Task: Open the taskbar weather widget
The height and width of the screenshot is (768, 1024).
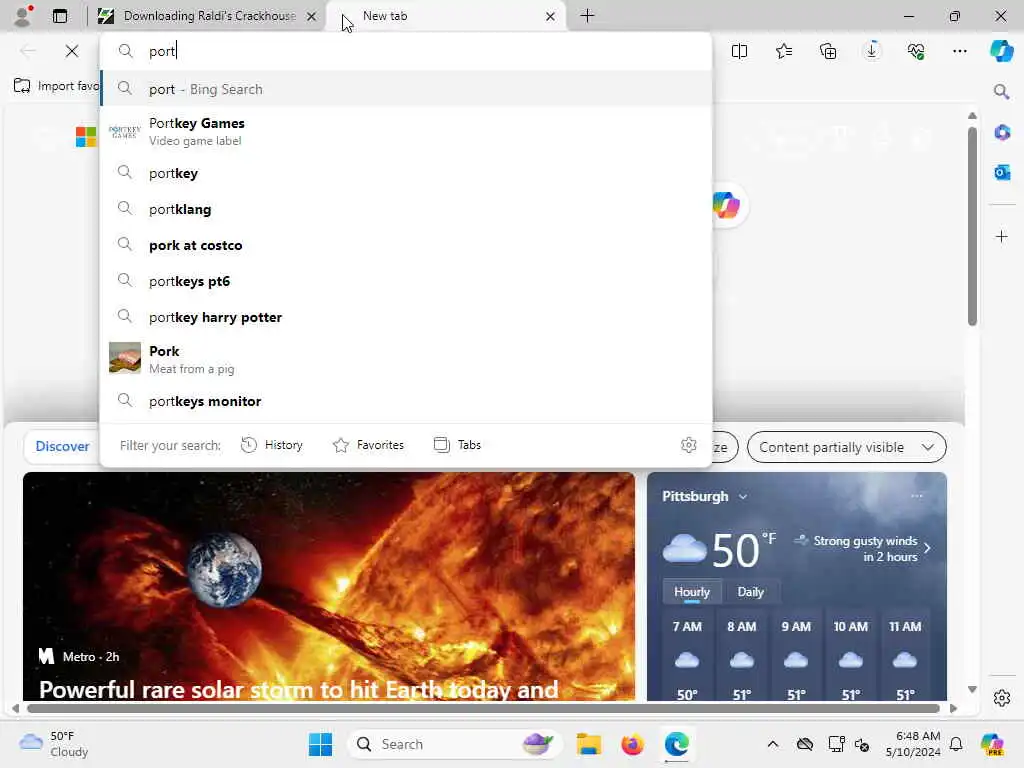Action: [54, 744]
